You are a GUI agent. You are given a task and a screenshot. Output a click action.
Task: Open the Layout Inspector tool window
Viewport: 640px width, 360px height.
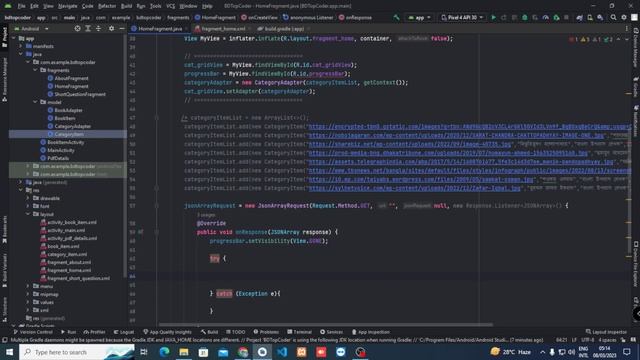(x=606, y=332)
